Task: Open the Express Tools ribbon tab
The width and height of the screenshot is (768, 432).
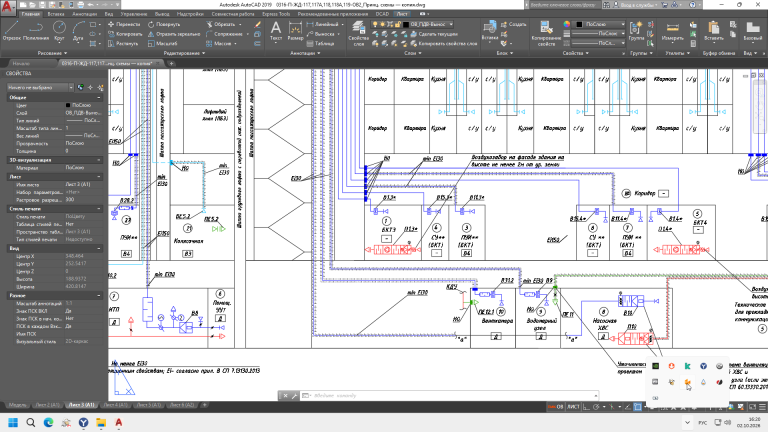Action: tap(276, 14)
